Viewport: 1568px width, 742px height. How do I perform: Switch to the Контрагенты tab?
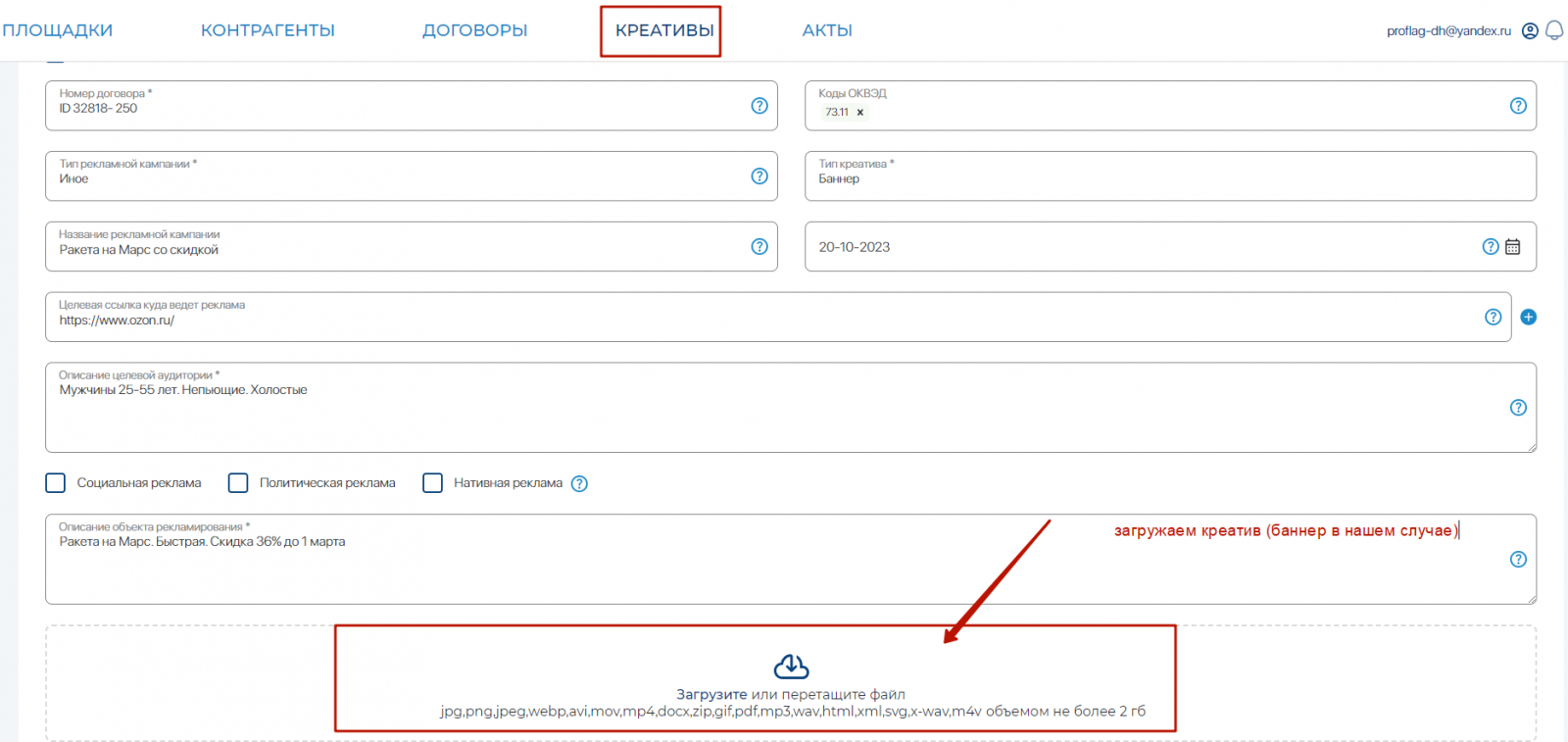coord(268,30)
